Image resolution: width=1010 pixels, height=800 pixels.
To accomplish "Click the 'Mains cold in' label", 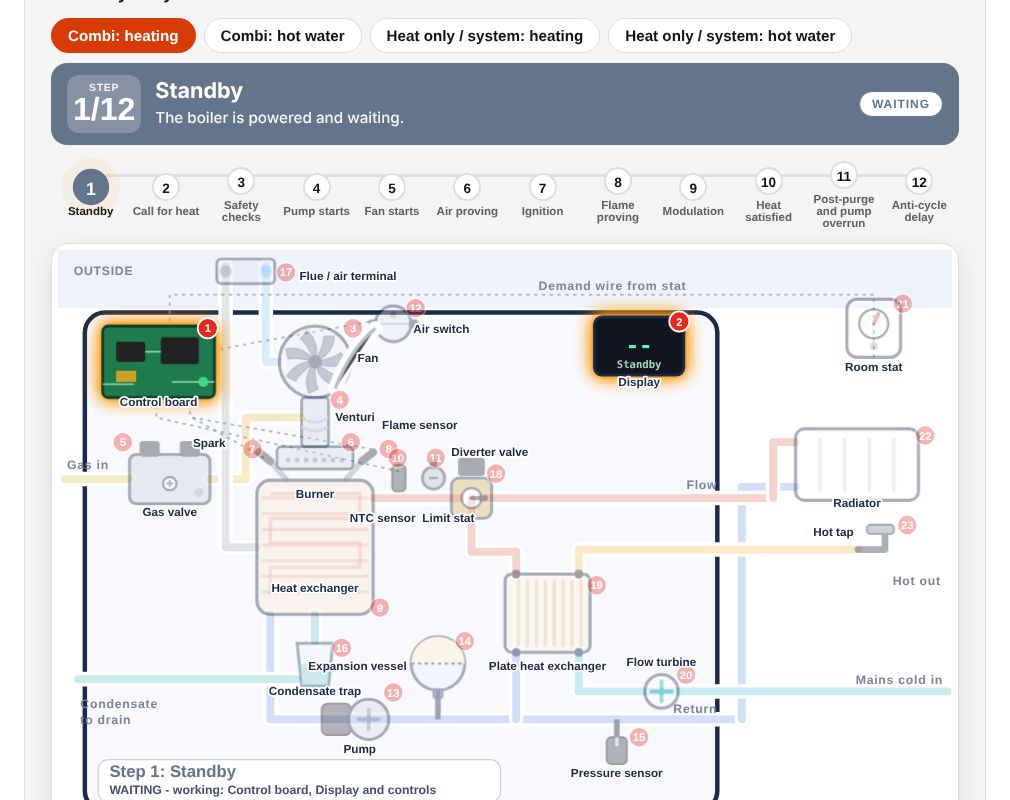I will [899, 680].
